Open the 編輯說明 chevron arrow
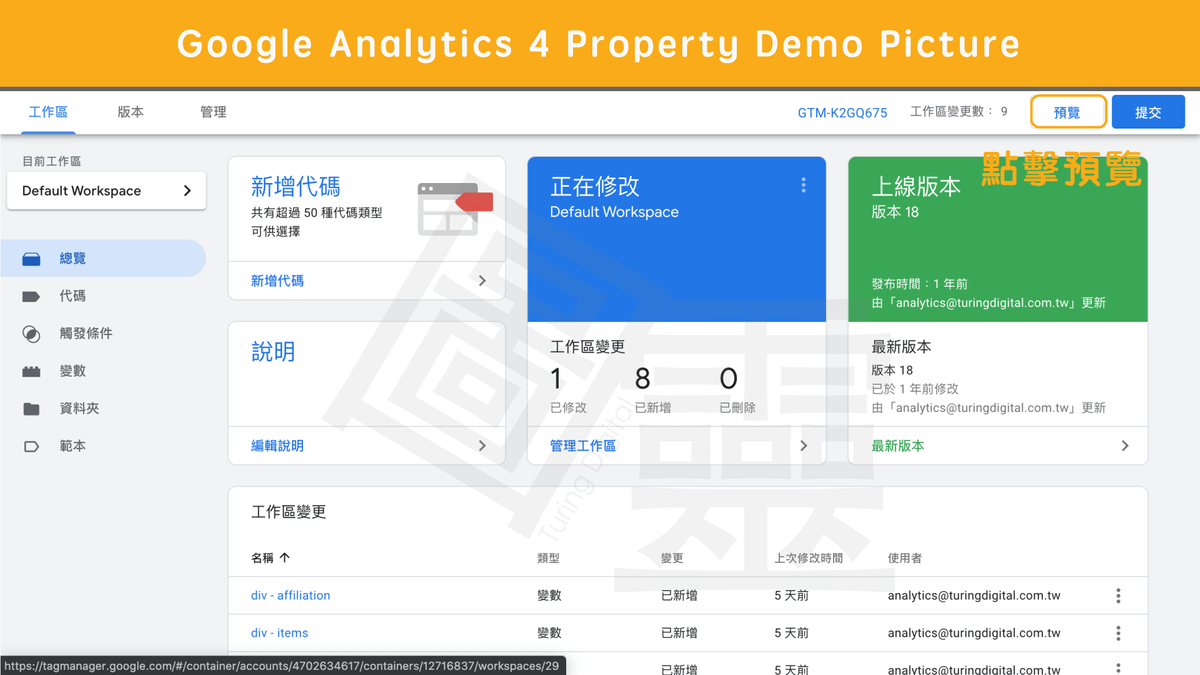Image resolution: width=1200 pixels, height=675 pixels. [x=482, y=446]
